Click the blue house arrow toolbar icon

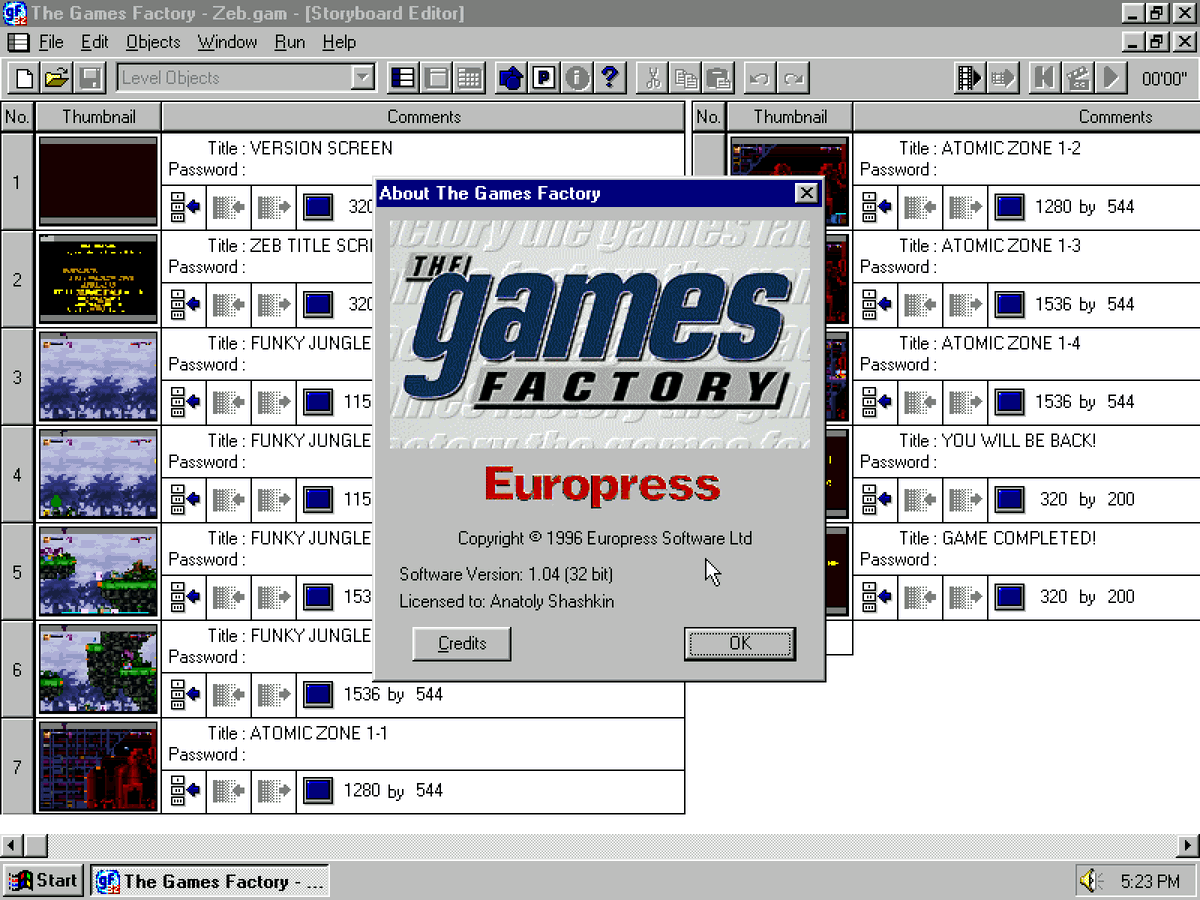pos(511,78)
